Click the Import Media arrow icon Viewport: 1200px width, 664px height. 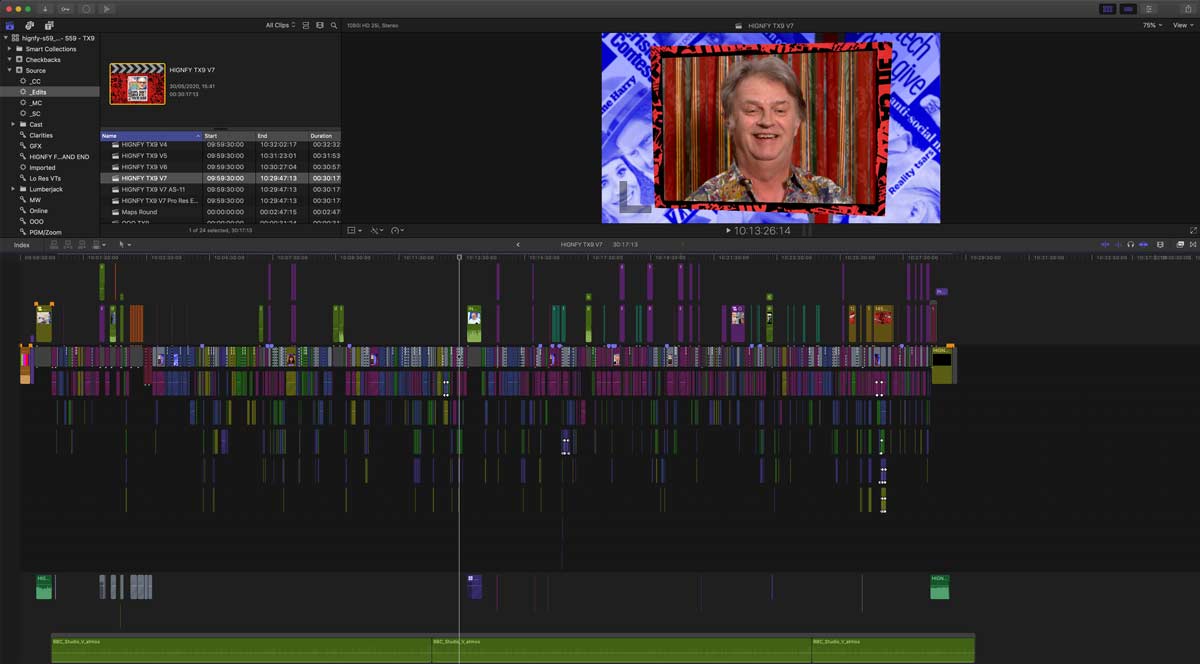pyautogui.click(x=46, y=9)
